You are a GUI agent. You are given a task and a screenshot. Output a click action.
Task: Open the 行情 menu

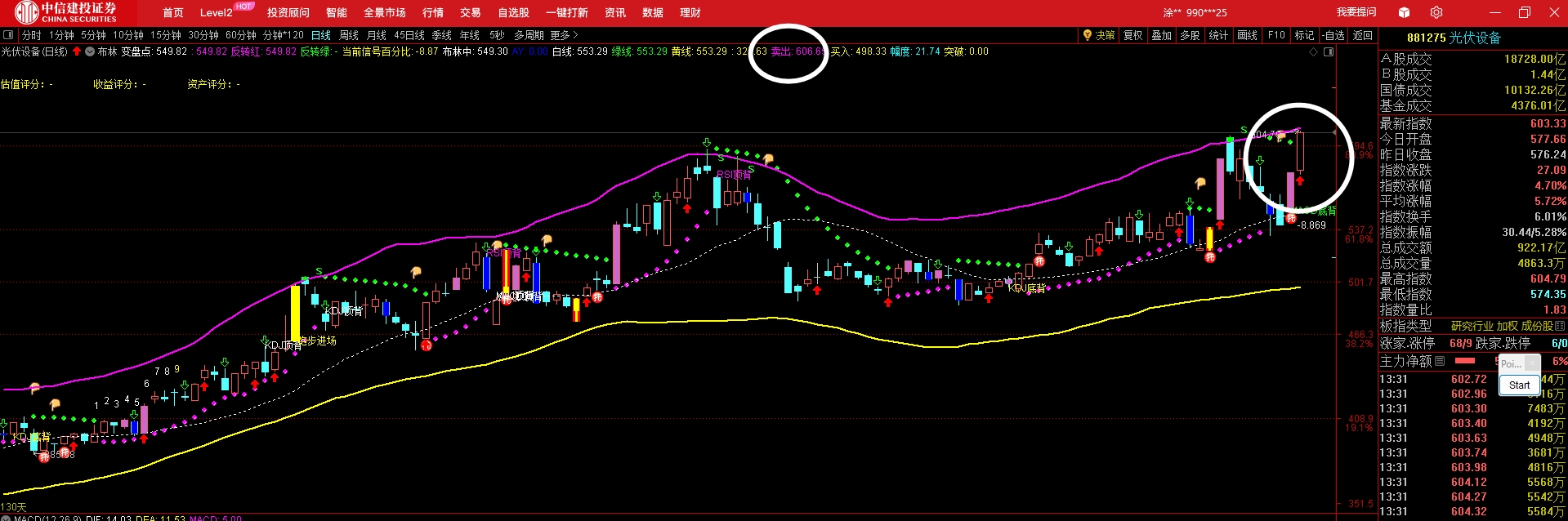click(433, 12)
